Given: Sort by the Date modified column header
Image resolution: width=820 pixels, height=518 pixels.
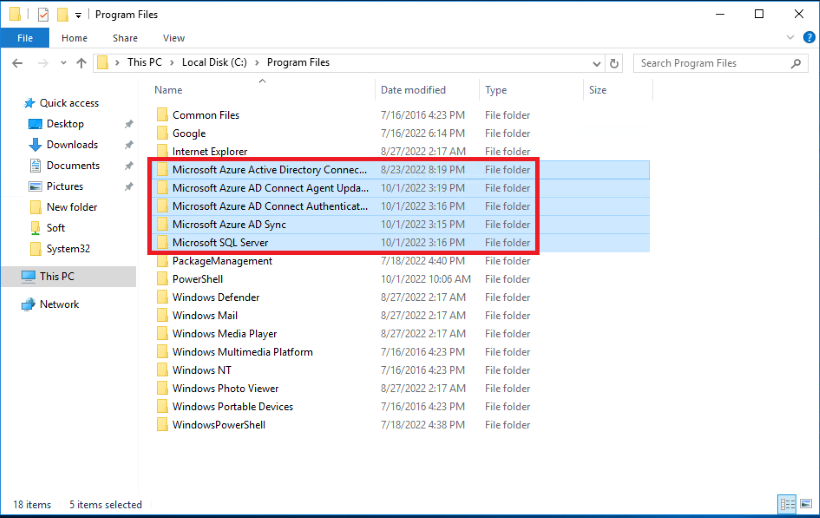Looking at the screenshot, I should click(x=413, y=90).
